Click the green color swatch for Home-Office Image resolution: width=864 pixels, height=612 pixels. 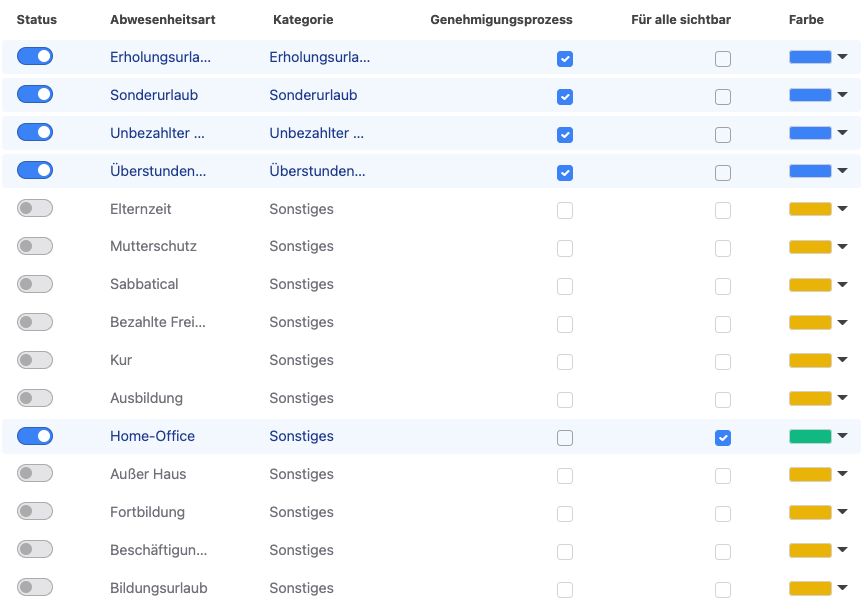click(x=812, y=436)
